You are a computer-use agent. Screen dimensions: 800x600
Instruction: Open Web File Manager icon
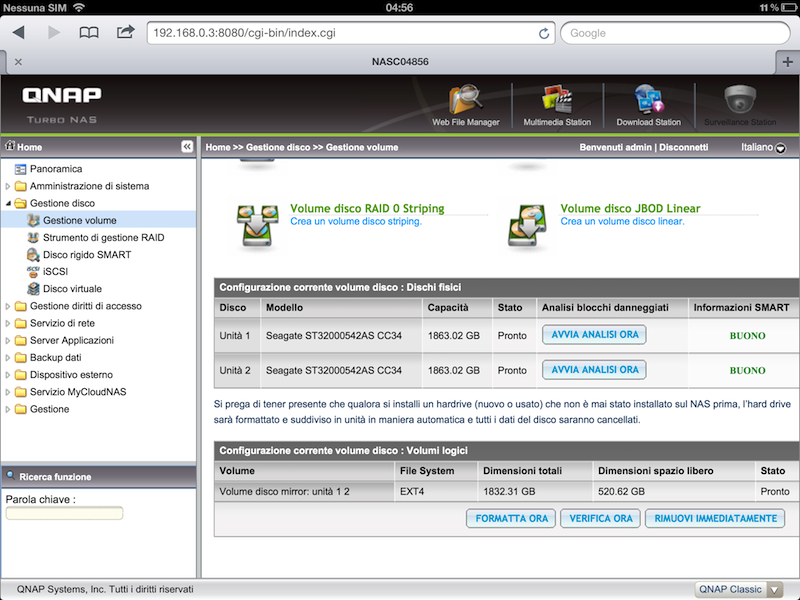tap(465, 100)
